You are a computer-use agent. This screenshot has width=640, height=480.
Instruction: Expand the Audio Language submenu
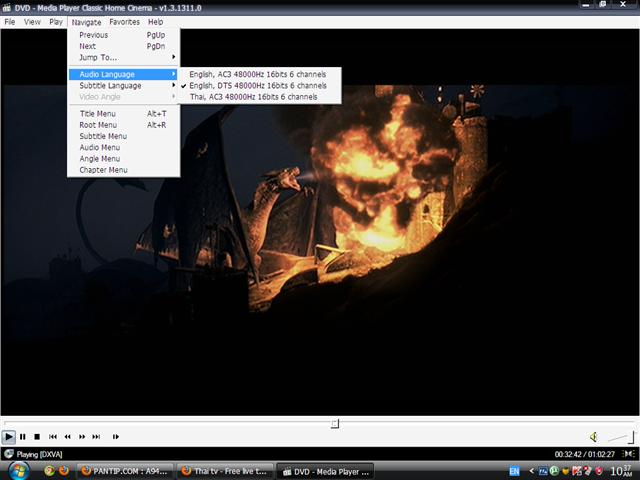point(124,74)
